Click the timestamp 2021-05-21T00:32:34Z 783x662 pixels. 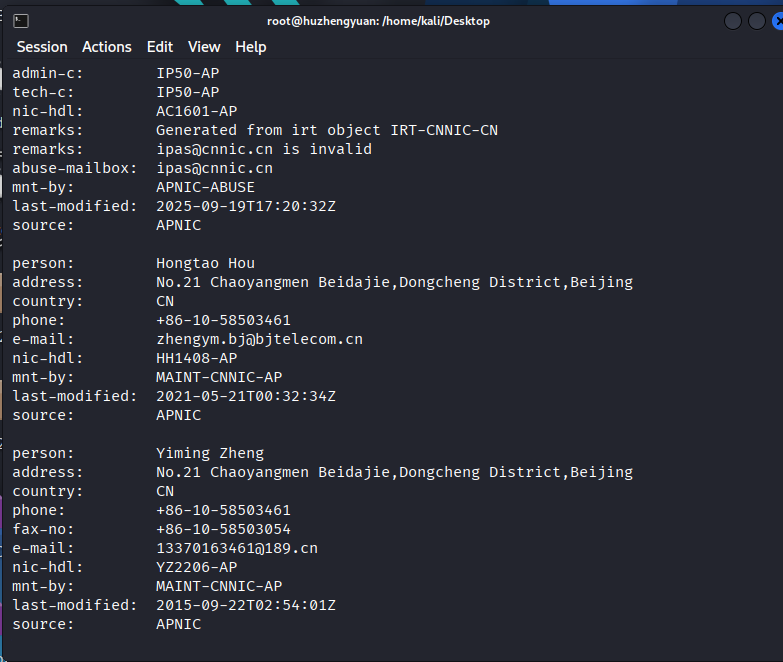246,396
